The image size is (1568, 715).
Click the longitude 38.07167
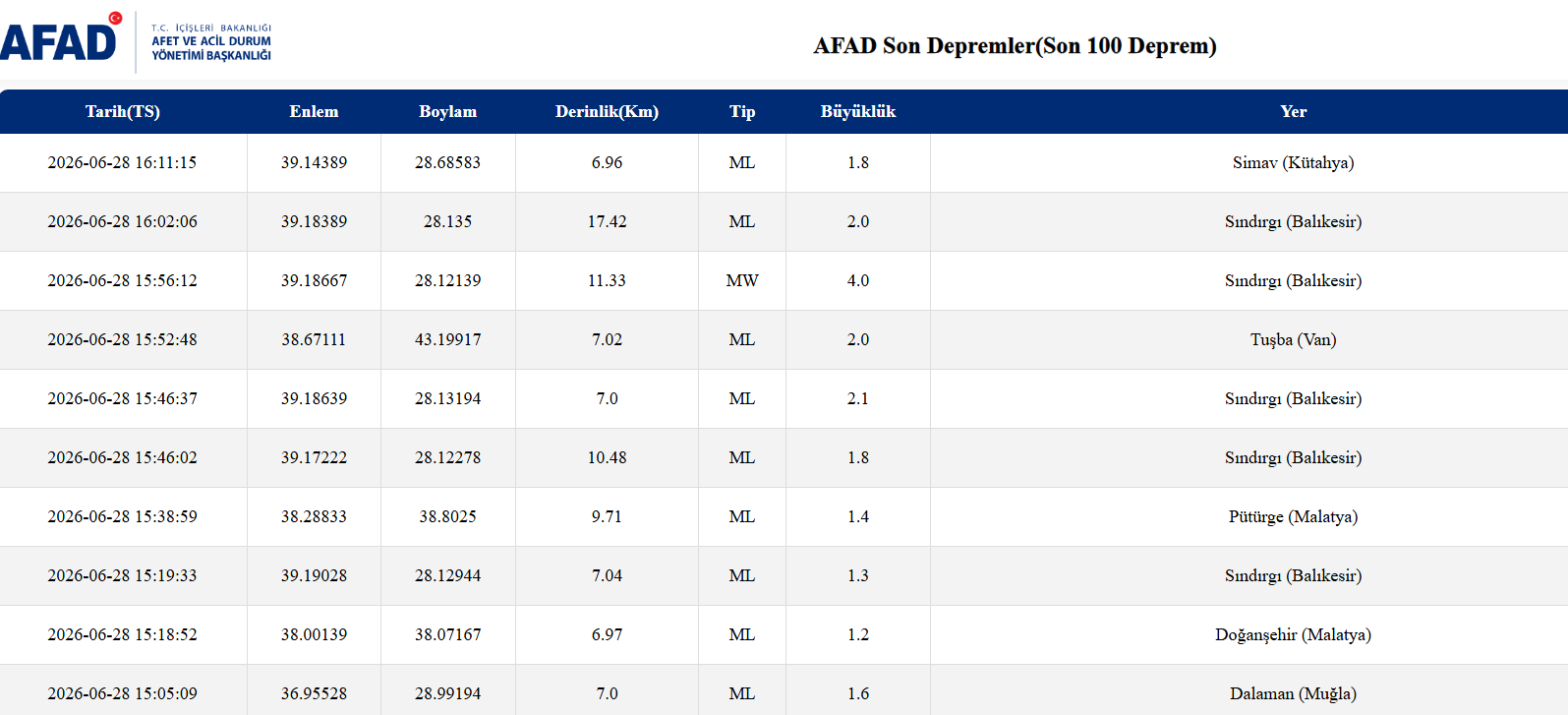point(448,634)
